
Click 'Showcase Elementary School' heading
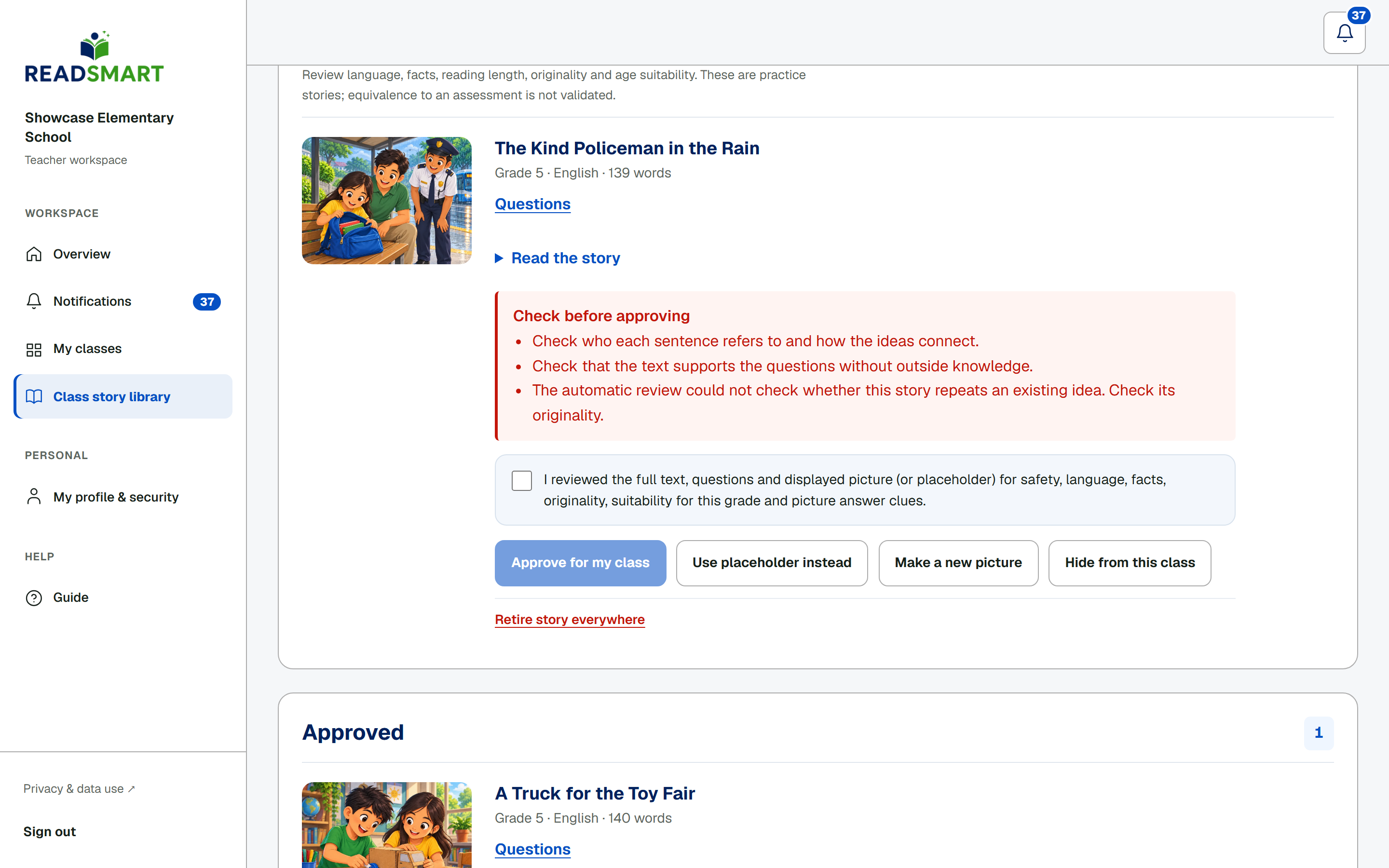coord(99,127)
